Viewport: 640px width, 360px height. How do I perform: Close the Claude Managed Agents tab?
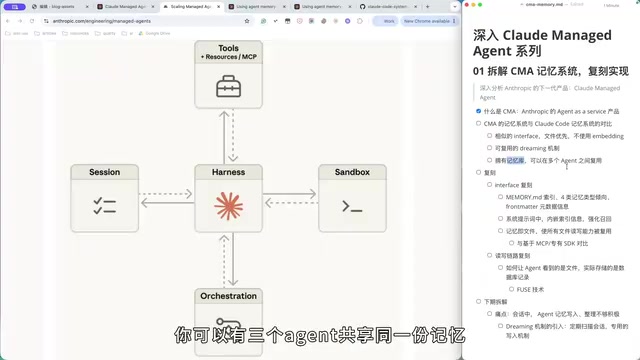click(153, 7)
